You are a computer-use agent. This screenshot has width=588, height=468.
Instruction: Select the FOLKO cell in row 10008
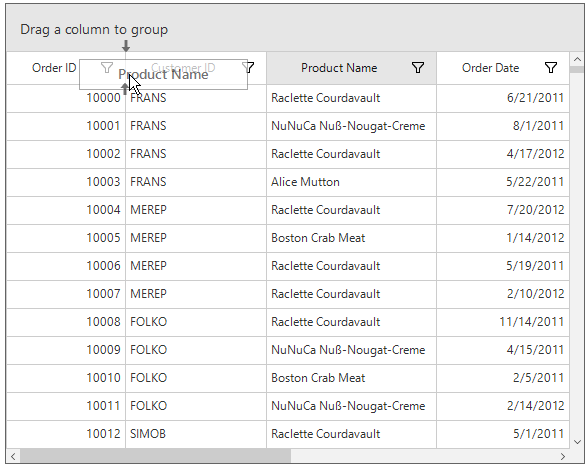196,322
